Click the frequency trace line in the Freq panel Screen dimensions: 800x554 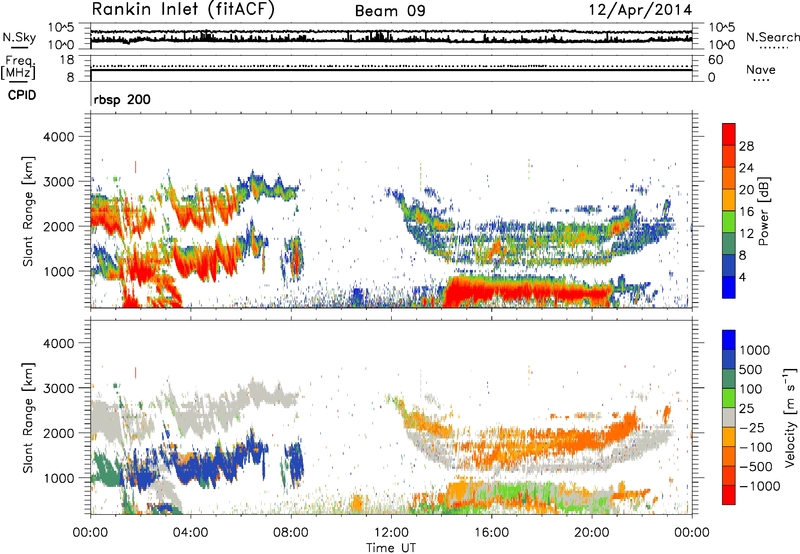[x=391, y=70]
